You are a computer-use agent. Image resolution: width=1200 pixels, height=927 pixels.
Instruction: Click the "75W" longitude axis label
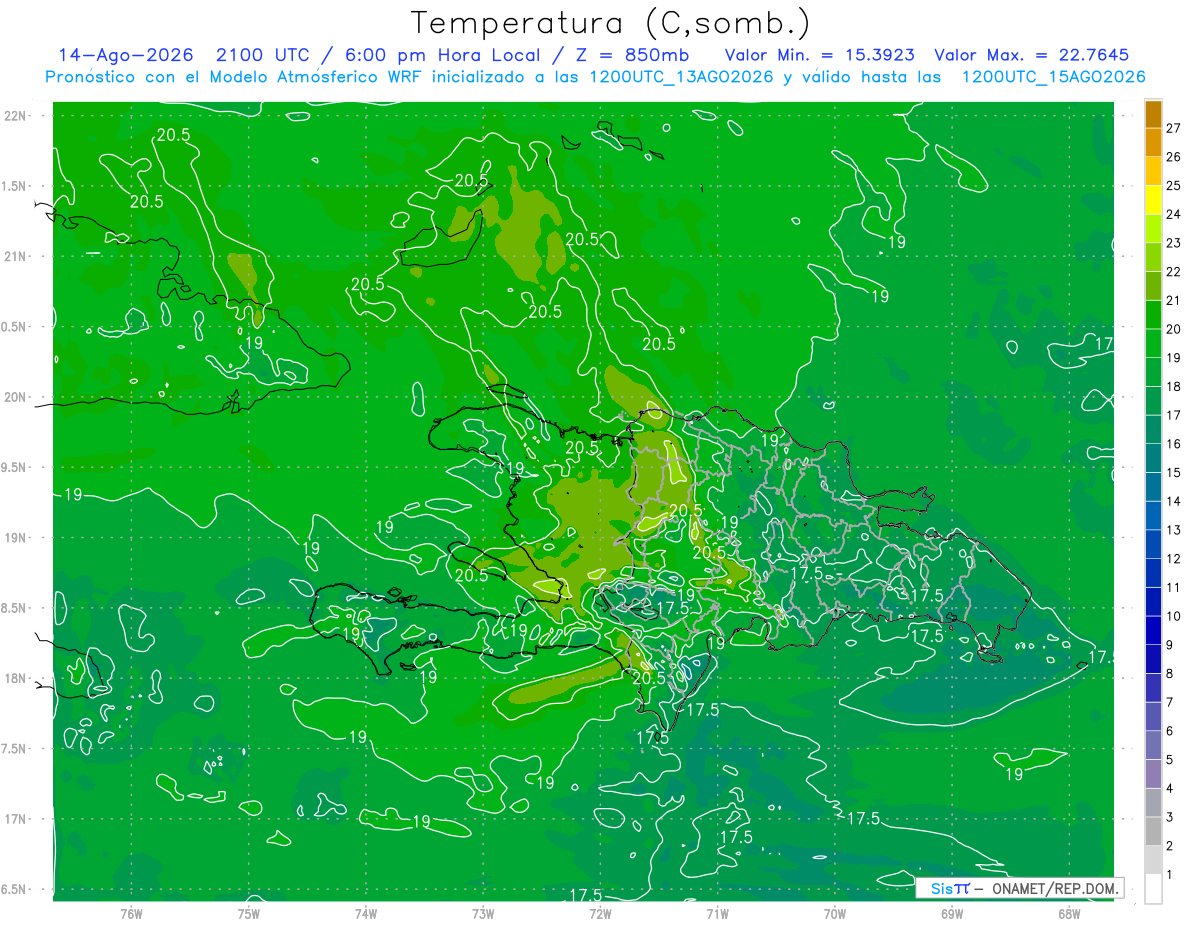click(249, 913)
